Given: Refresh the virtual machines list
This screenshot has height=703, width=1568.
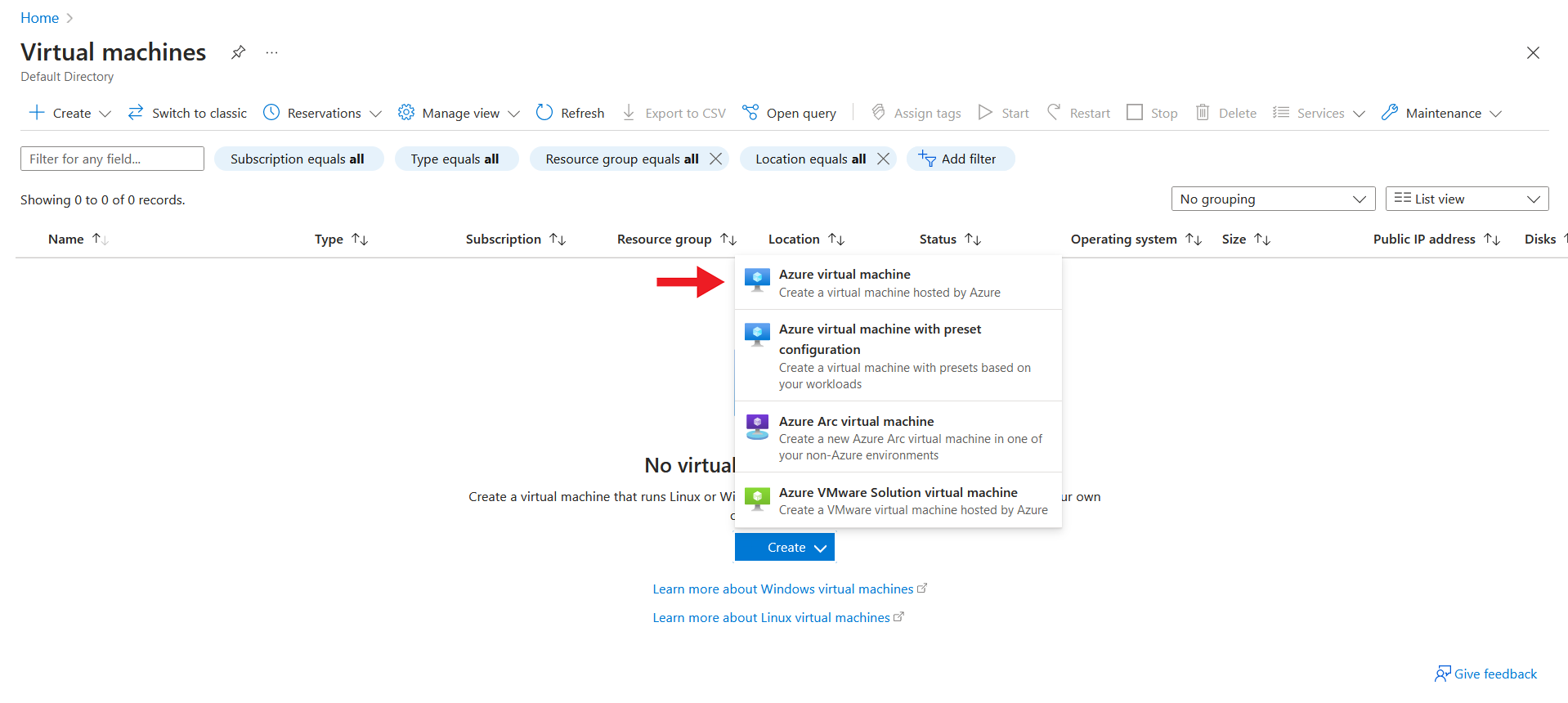Looking at the screenshot, I should [570, 113].
